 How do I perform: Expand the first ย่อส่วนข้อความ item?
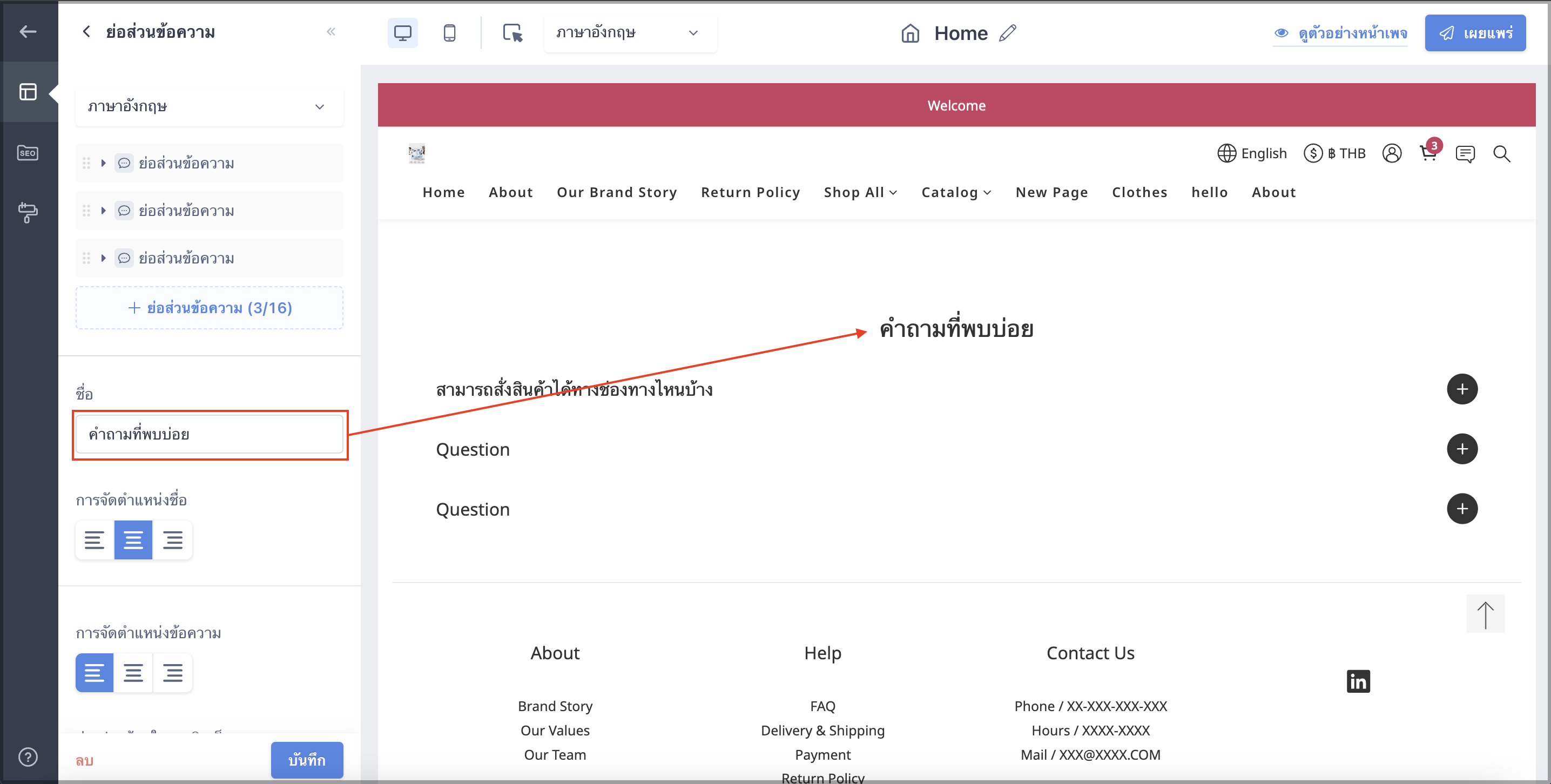coord(104,163)
